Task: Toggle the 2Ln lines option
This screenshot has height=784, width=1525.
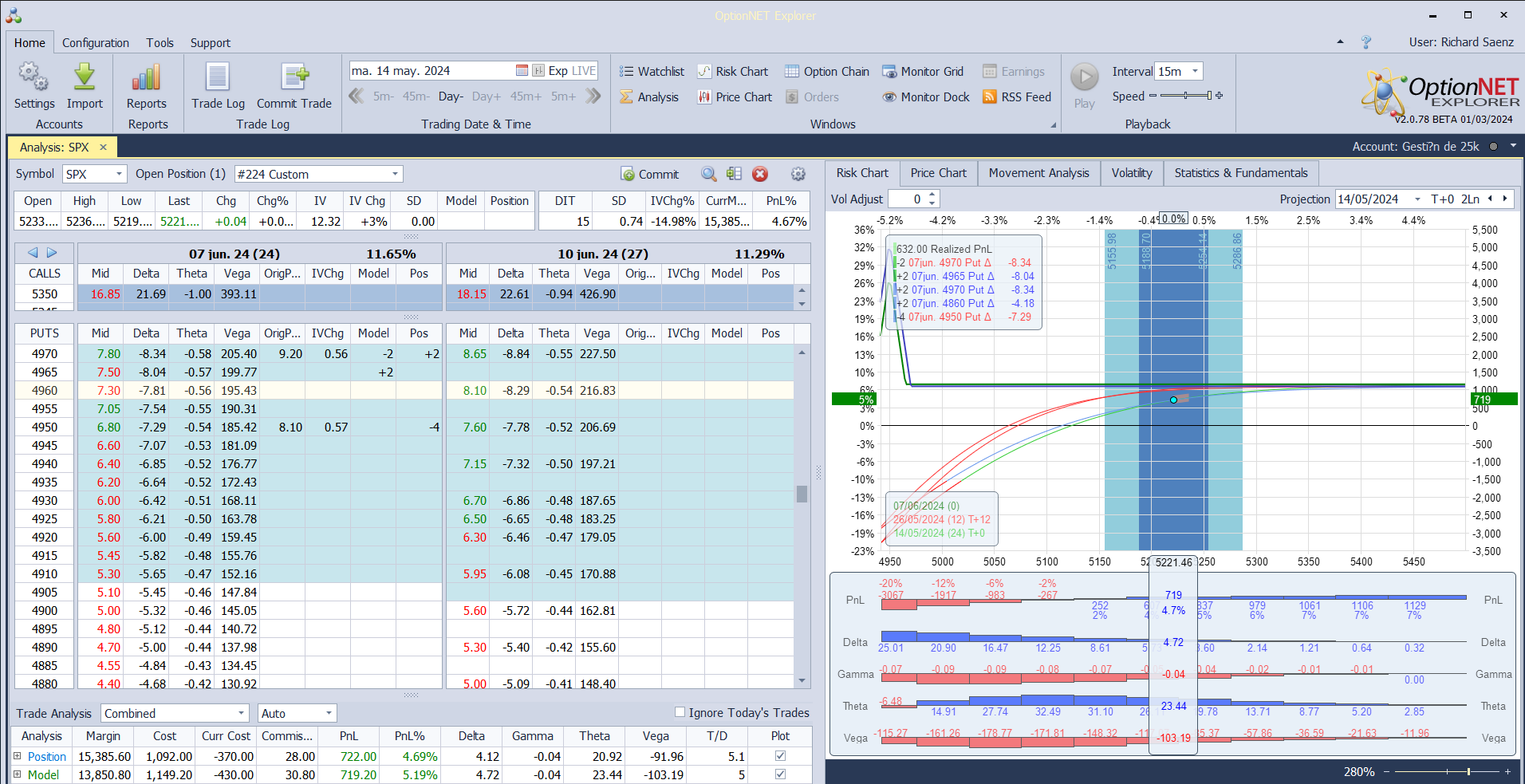Action: (x=1470, y=199)
